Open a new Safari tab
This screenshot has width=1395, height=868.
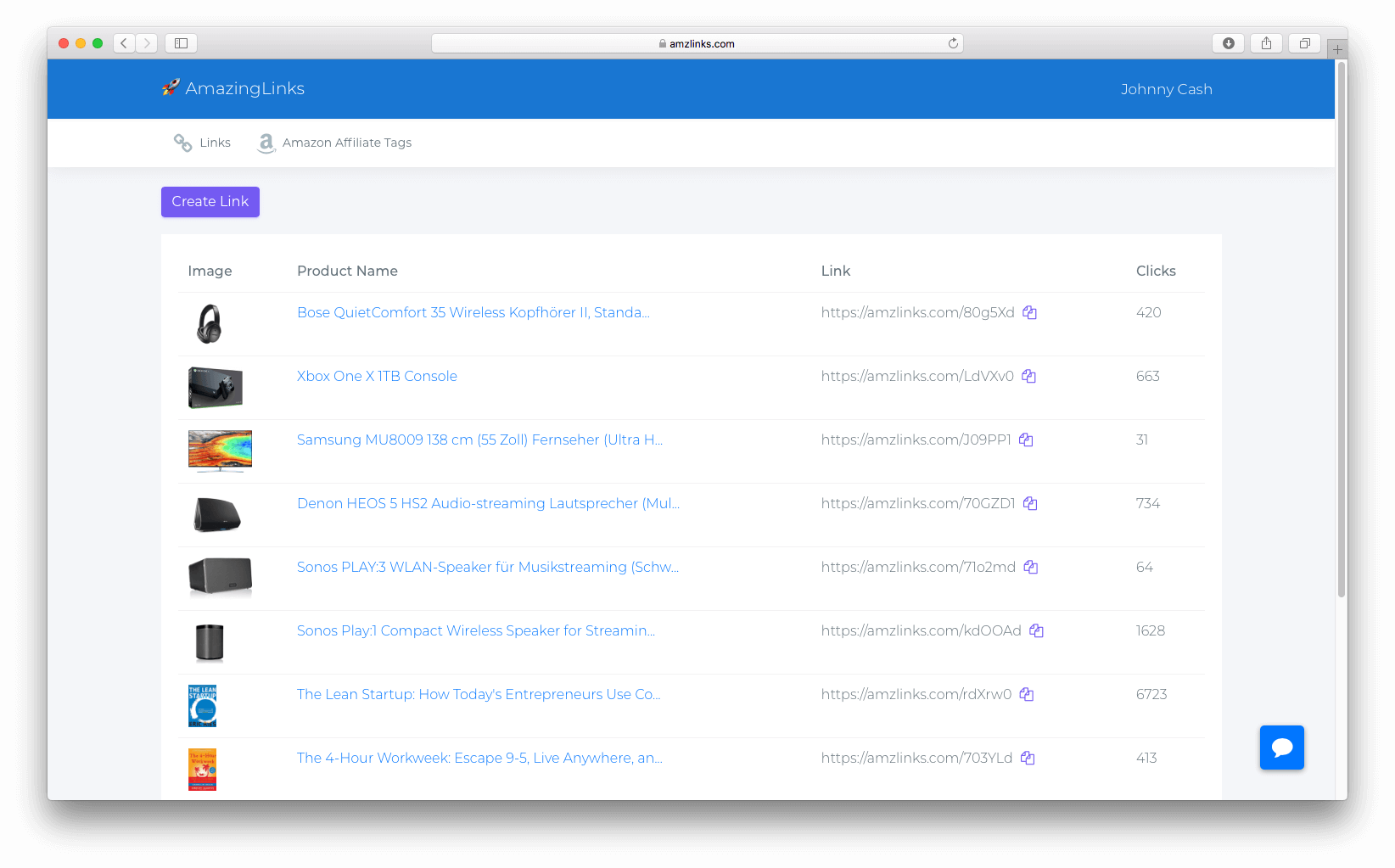1337,49
